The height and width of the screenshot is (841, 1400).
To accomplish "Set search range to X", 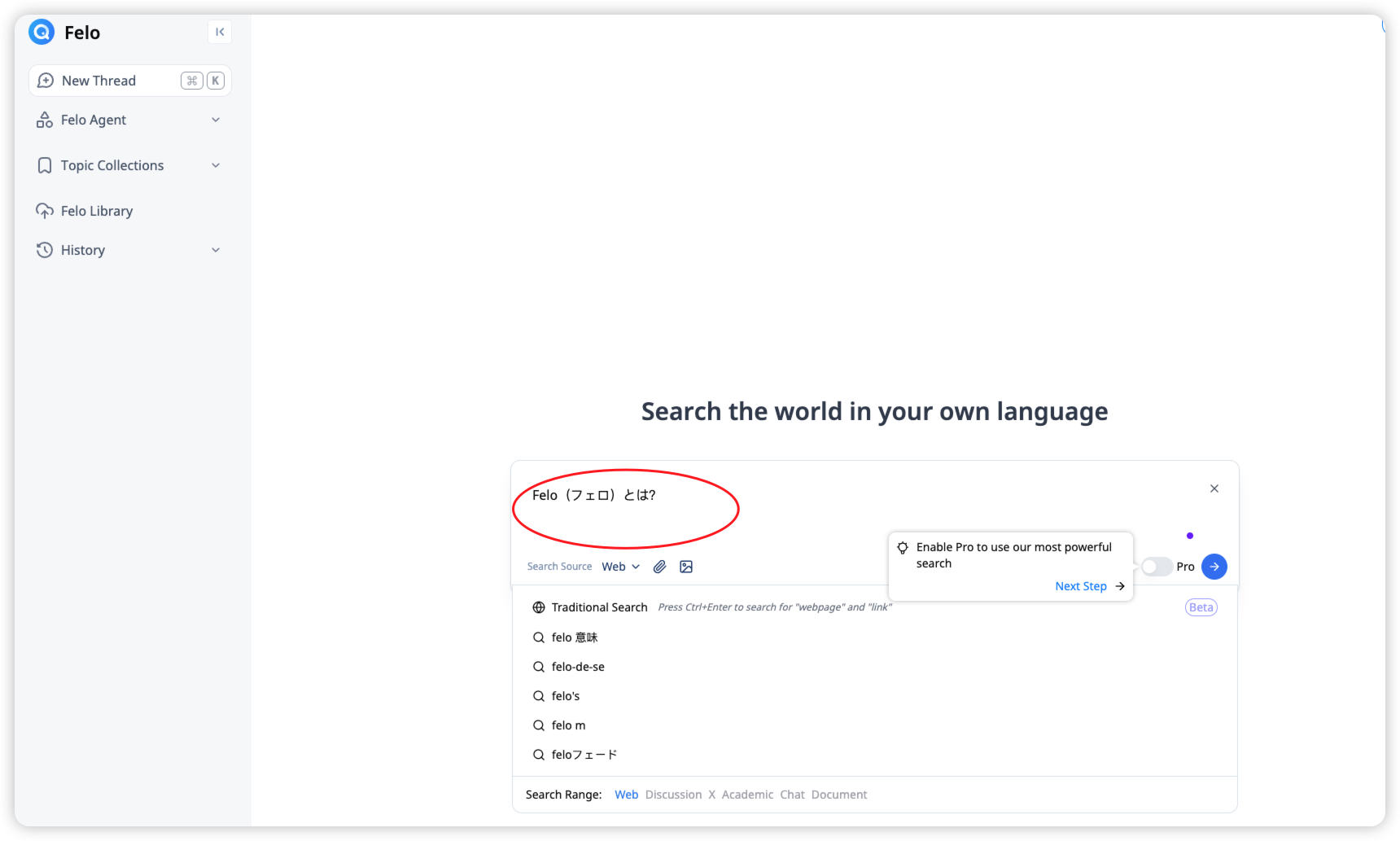I will tap(711, 795).
